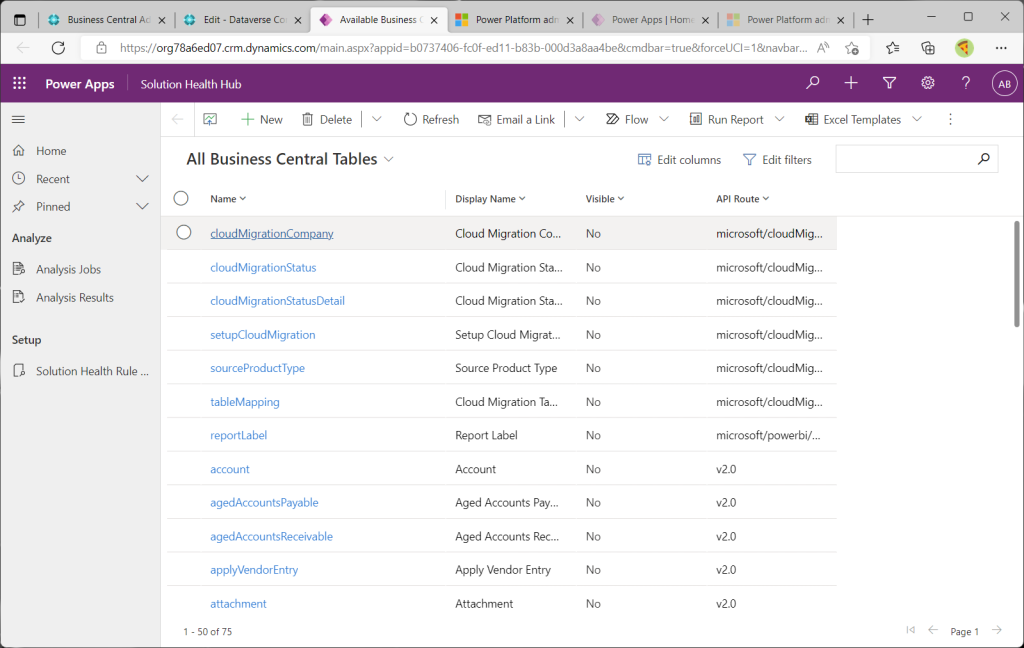Open the browser tab actions menu icon
1024x648 pixels.
tap(20, 20)
